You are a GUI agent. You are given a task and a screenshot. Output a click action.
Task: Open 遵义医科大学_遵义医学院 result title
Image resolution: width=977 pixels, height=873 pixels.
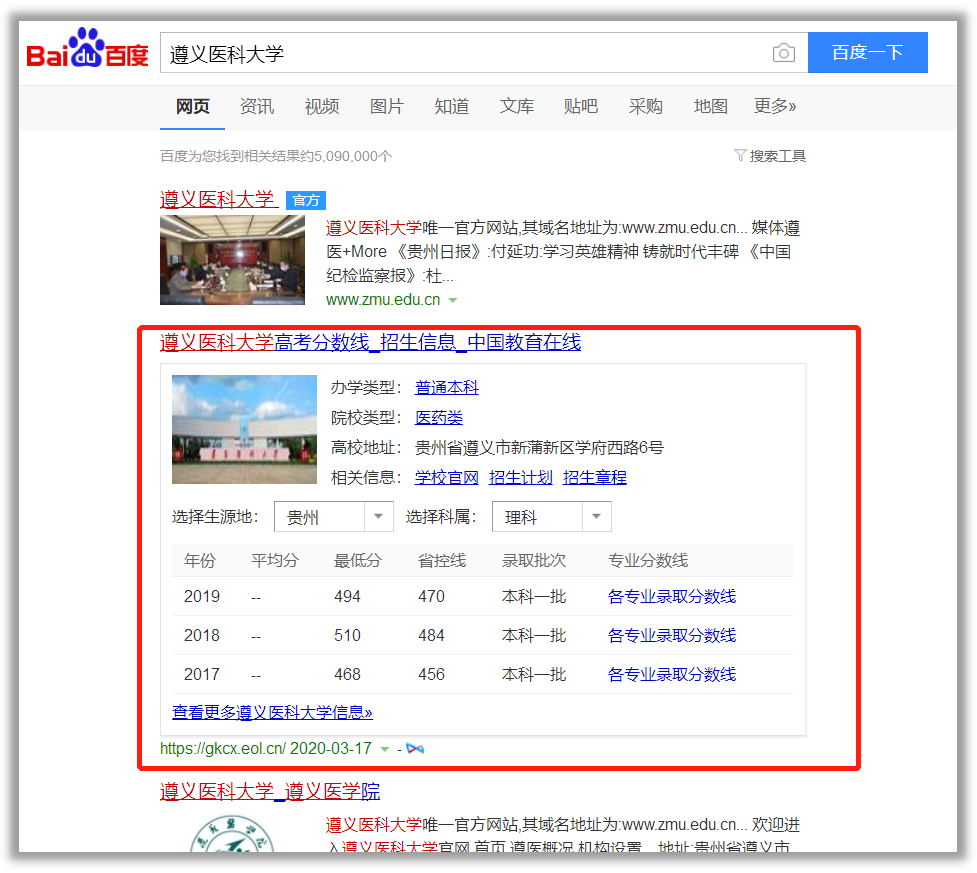[270, 791]
